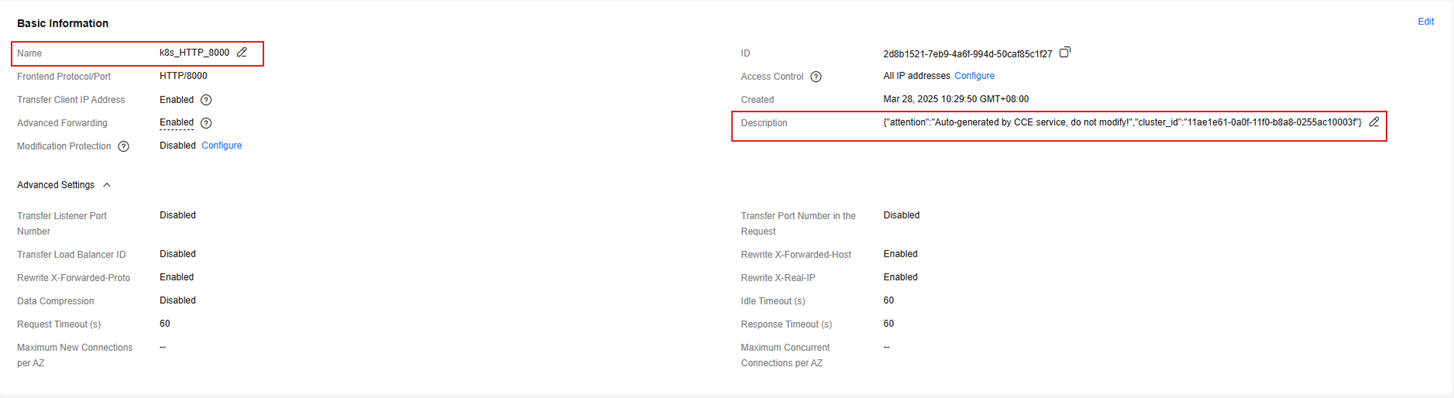1454x398 pixels.
Task: Show the Modification Protection help tooltip icon
Action: [124, 146]
